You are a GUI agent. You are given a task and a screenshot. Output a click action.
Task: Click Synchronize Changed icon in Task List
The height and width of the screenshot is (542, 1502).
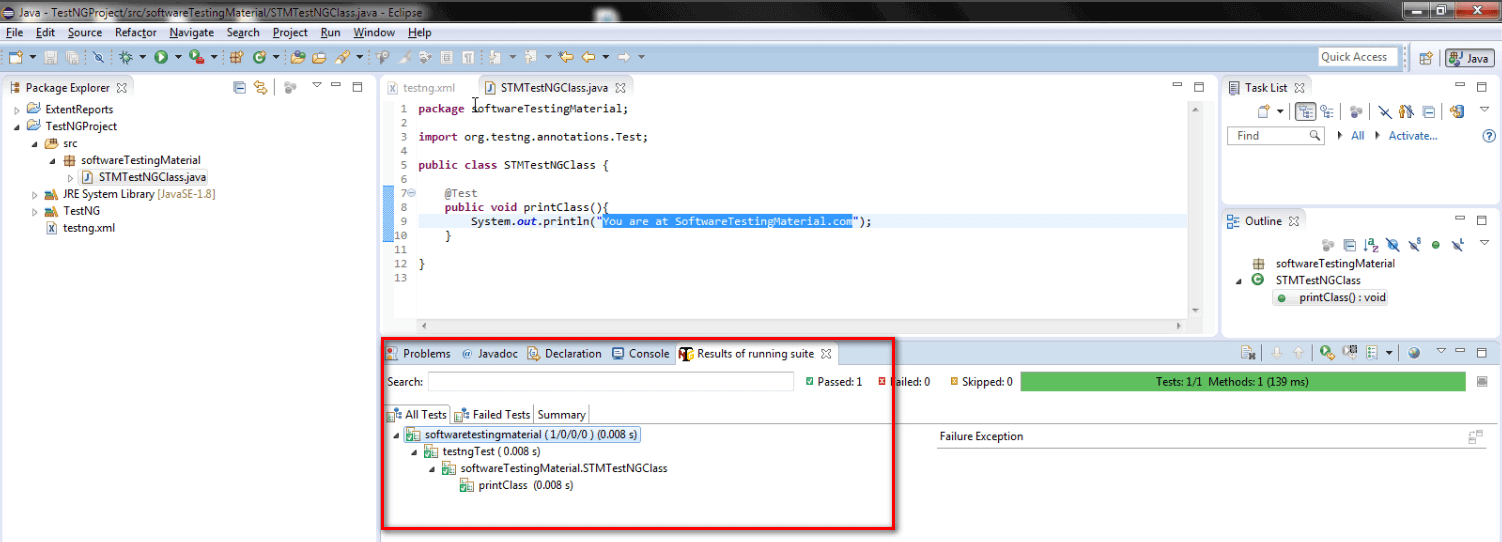tap(1456, 111)
